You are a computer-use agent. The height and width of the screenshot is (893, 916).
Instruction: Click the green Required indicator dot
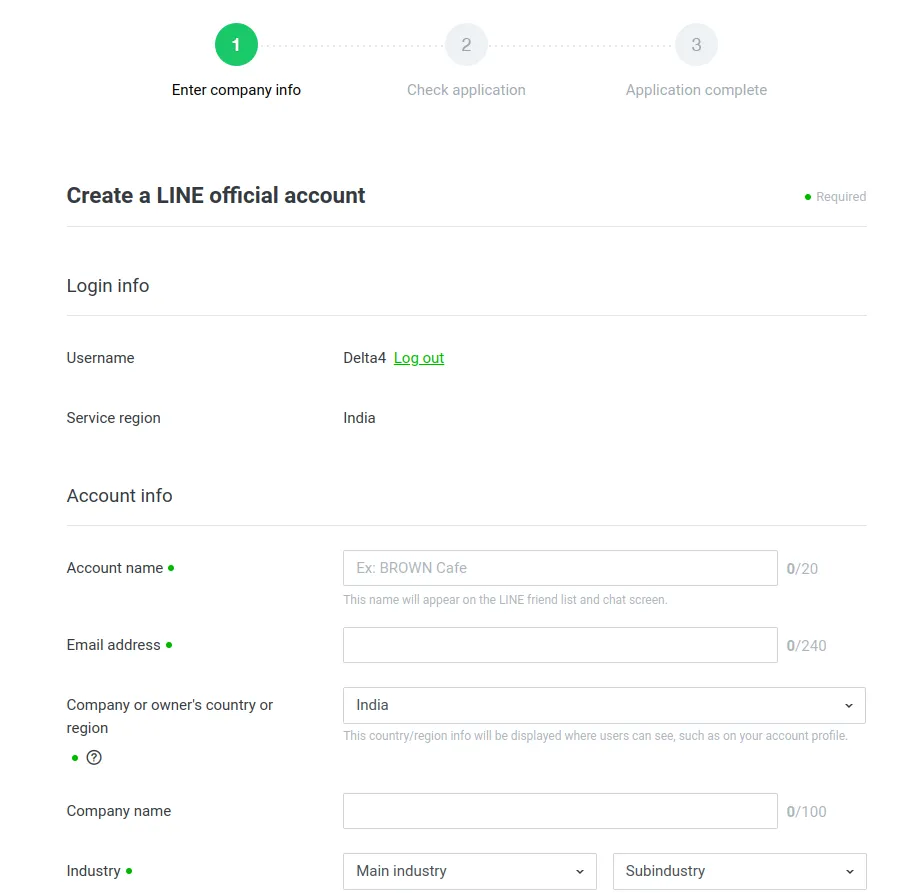tap(808, 197)
